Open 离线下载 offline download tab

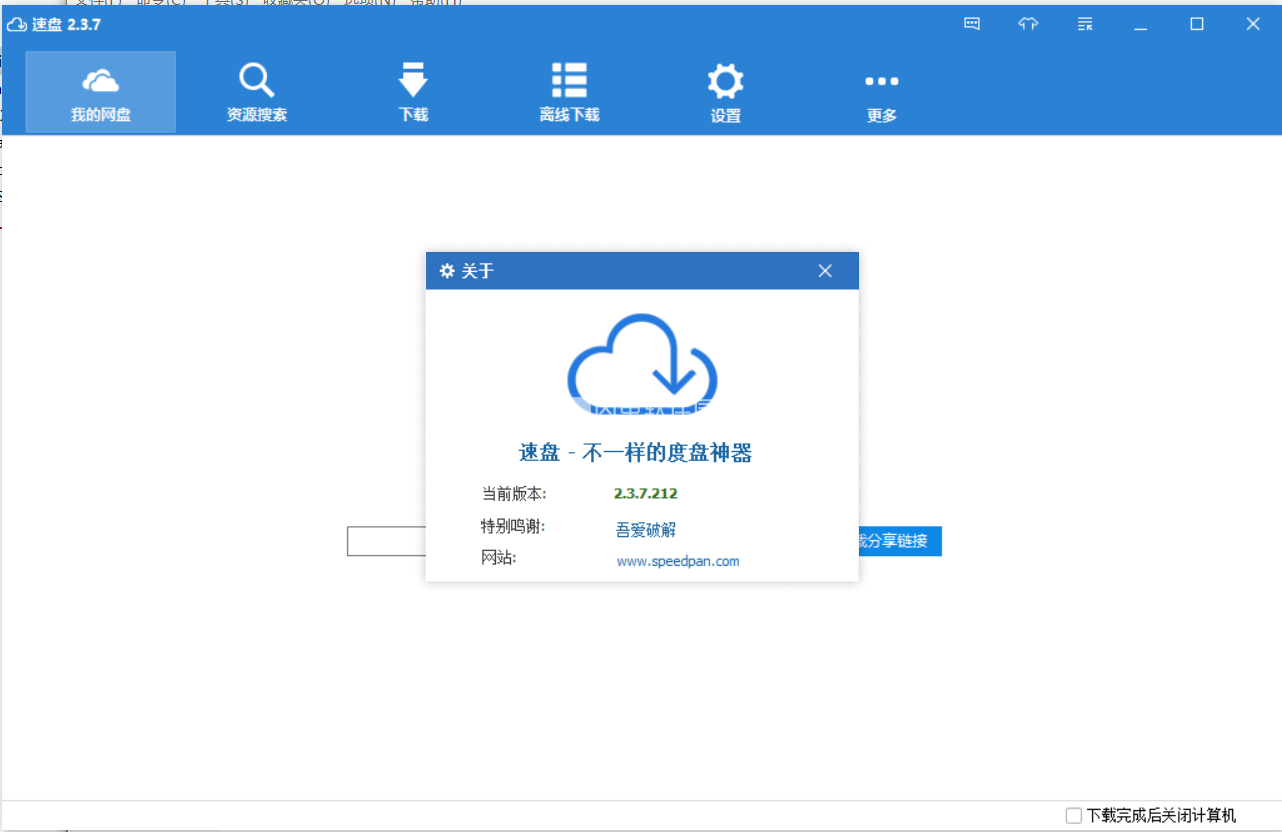pyautogui.click(x=569, y=92)
